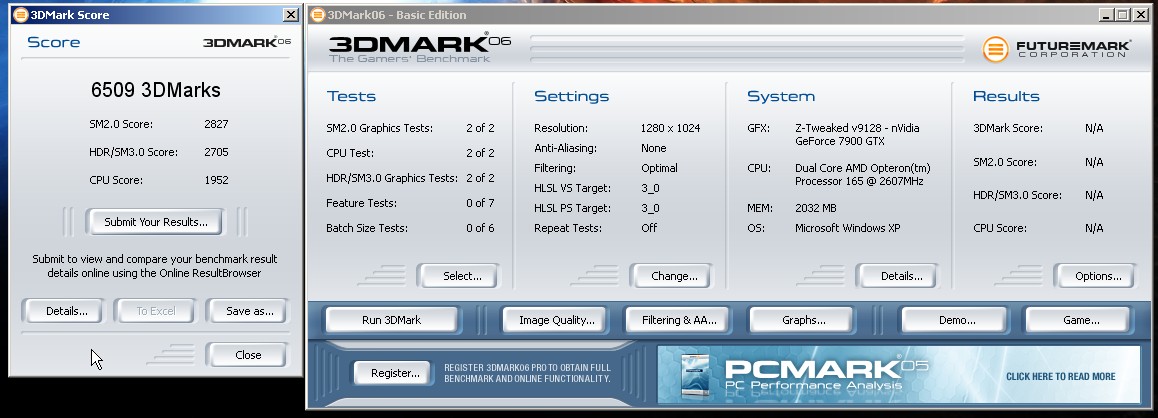Open Image Quality tool
The width and height of the screenshot is (1158, 418).
pyautogui.click(x=556, y=320)
